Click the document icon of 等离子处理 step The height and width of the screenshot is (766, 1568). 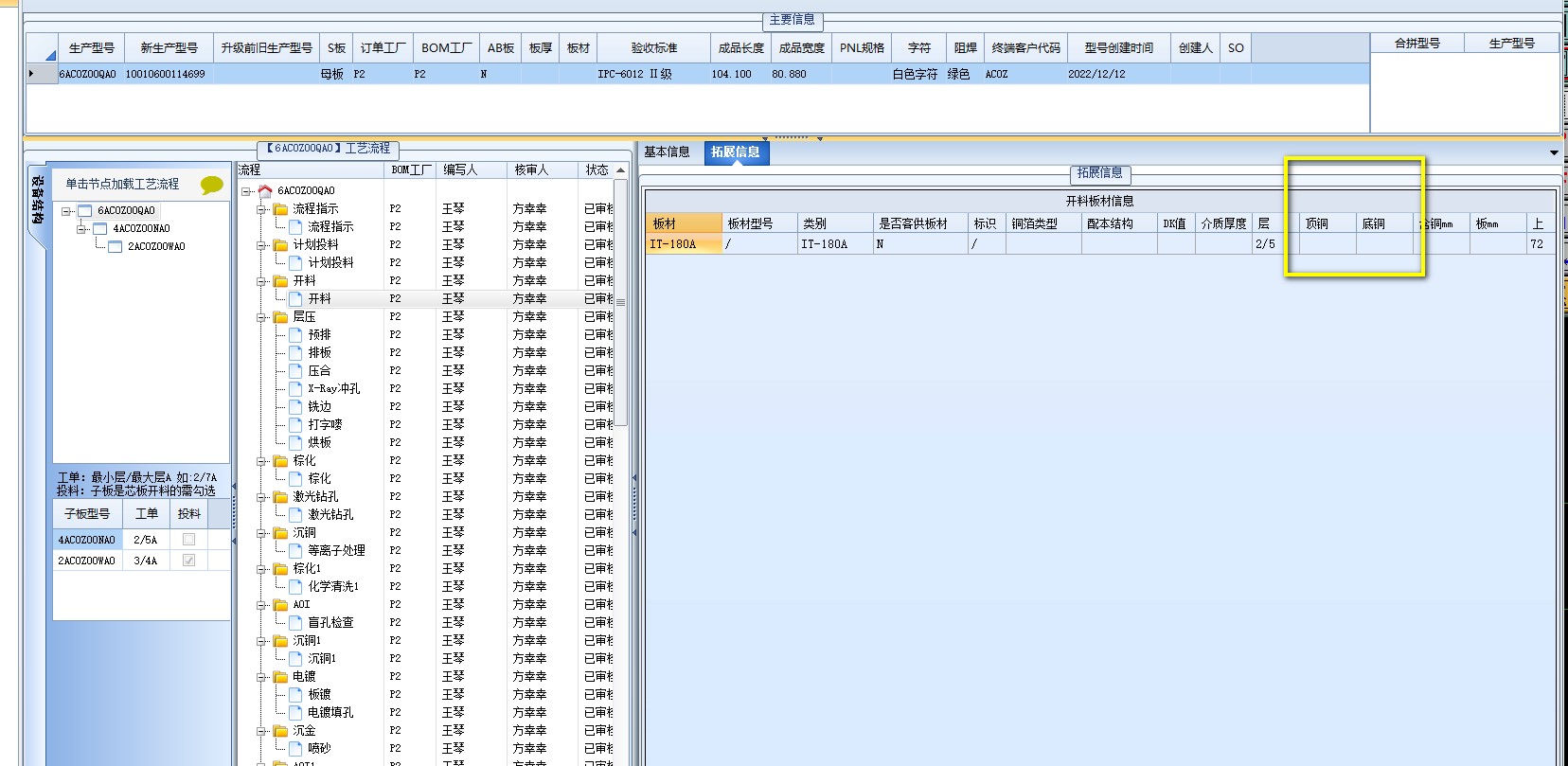pyautogui.click(x=295, y=550)
